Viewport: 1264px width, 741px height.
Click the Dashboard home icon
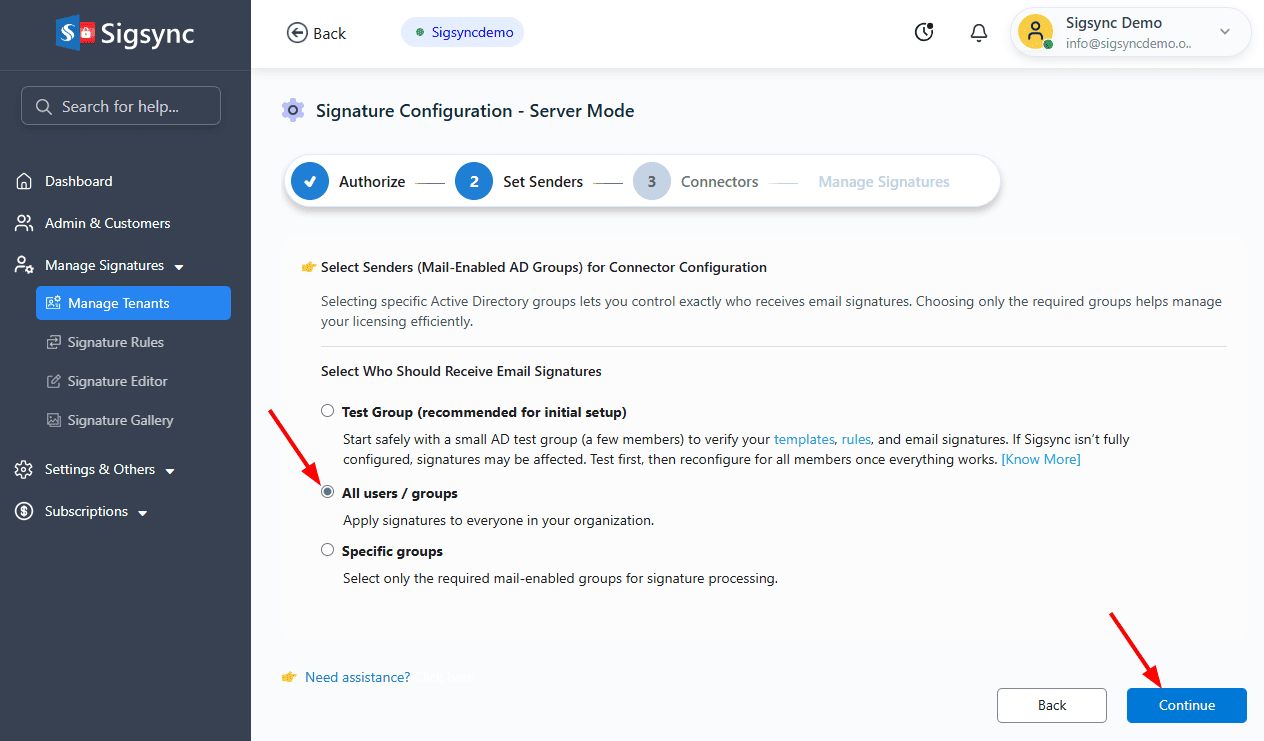[x=25, y=181]
